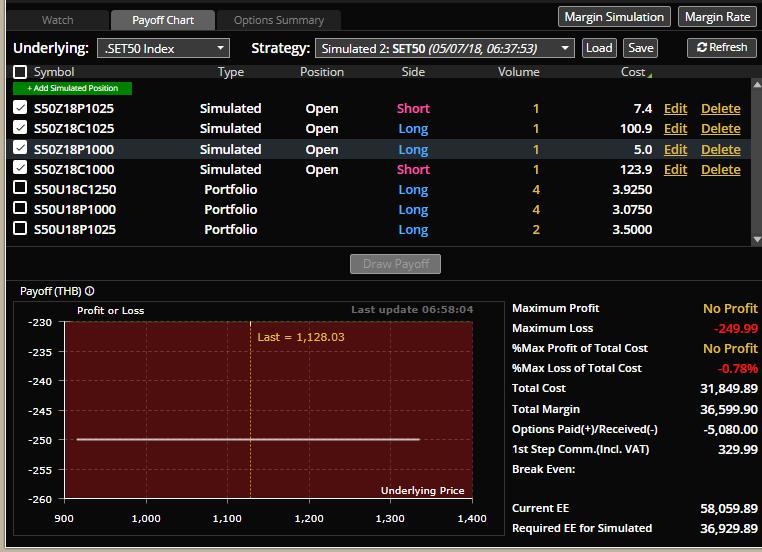This screenshot has height=552, width=762.
Task: Delete the S50Z18C1000 position
Action: coord(721,169)
